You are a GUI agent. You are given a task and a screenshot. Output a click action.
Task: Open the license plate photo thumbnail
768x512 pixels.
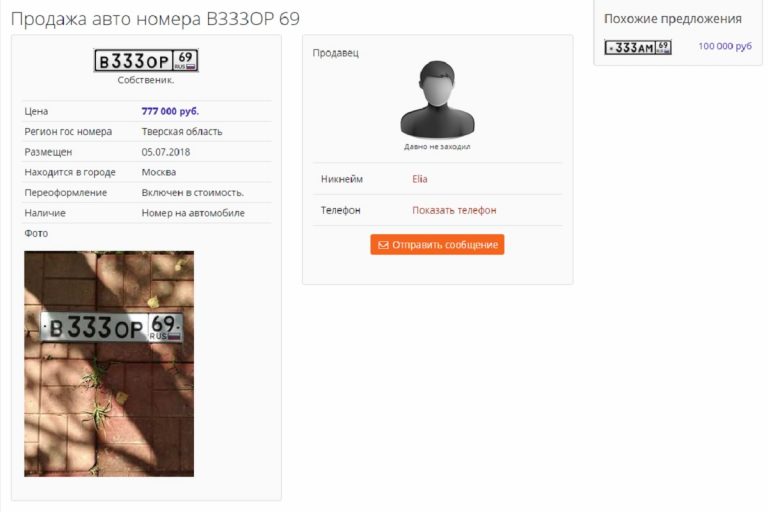tap(109, 364)
